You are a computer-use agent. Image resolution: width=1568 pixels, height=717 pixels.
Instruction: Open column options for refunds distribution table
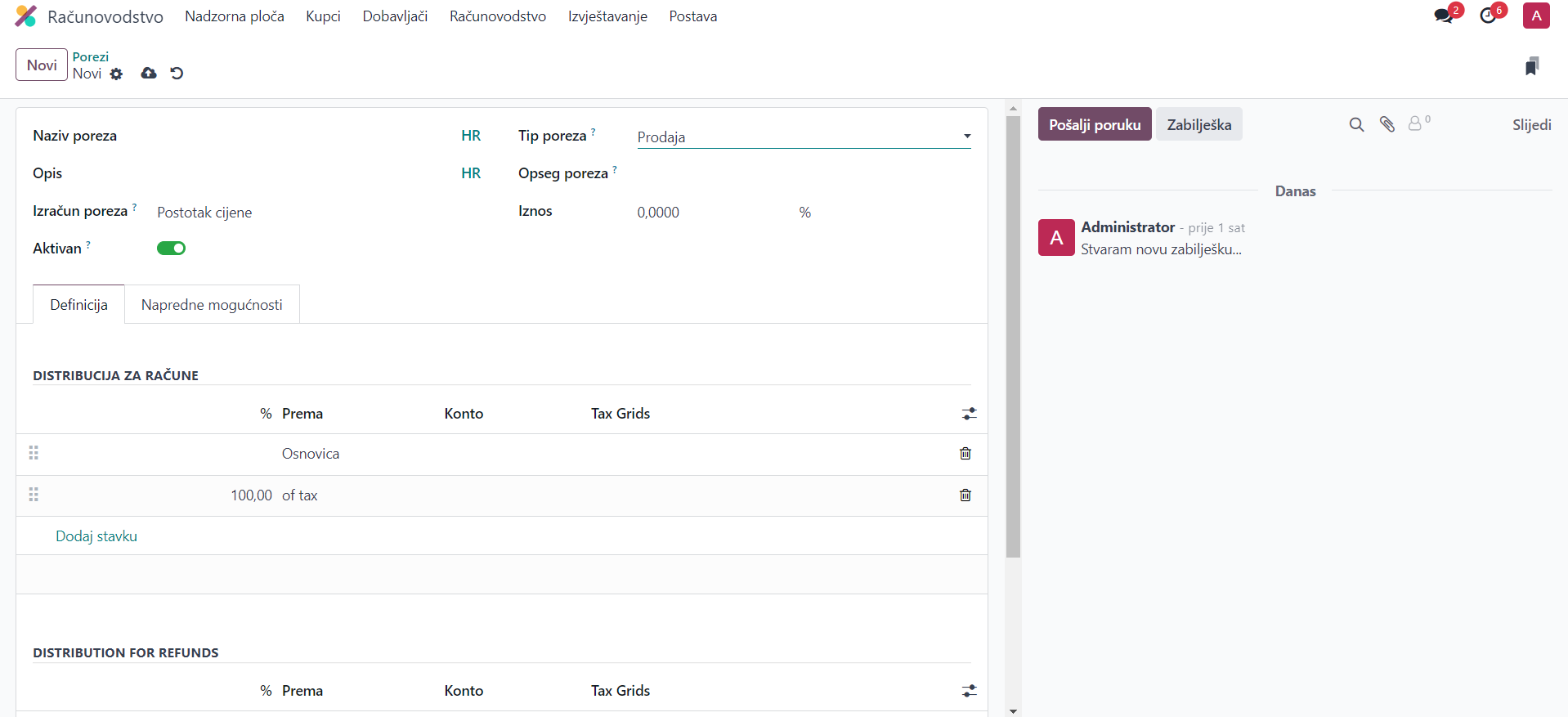969,691
